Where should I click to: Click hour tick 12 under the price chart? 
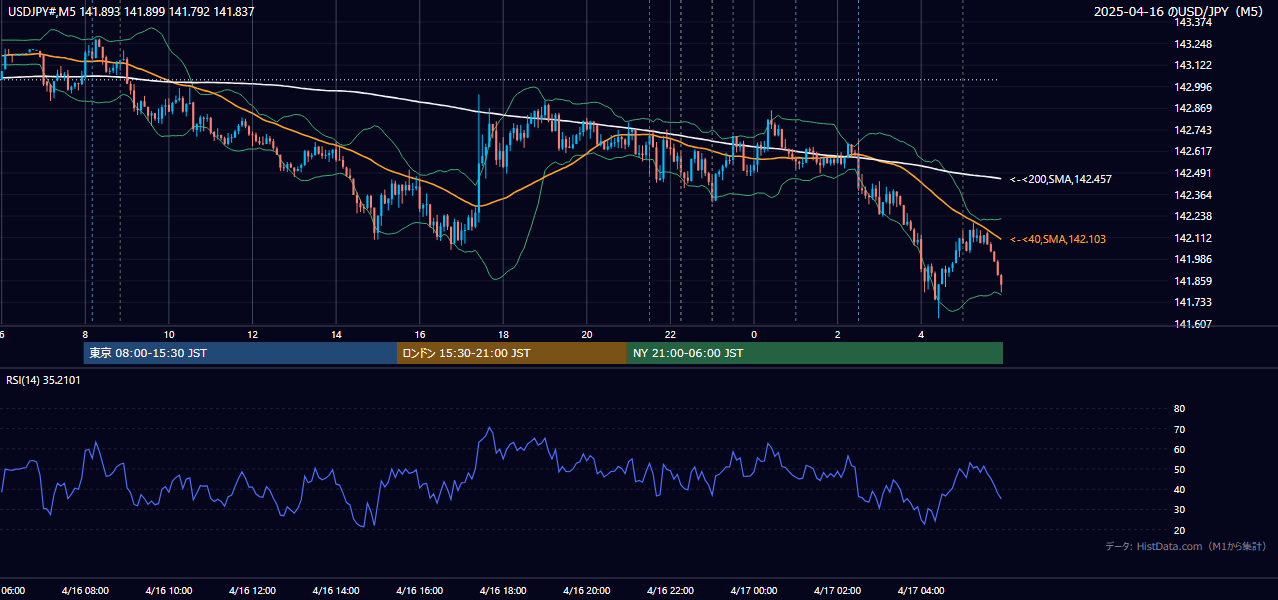click(x=253, y=334)
